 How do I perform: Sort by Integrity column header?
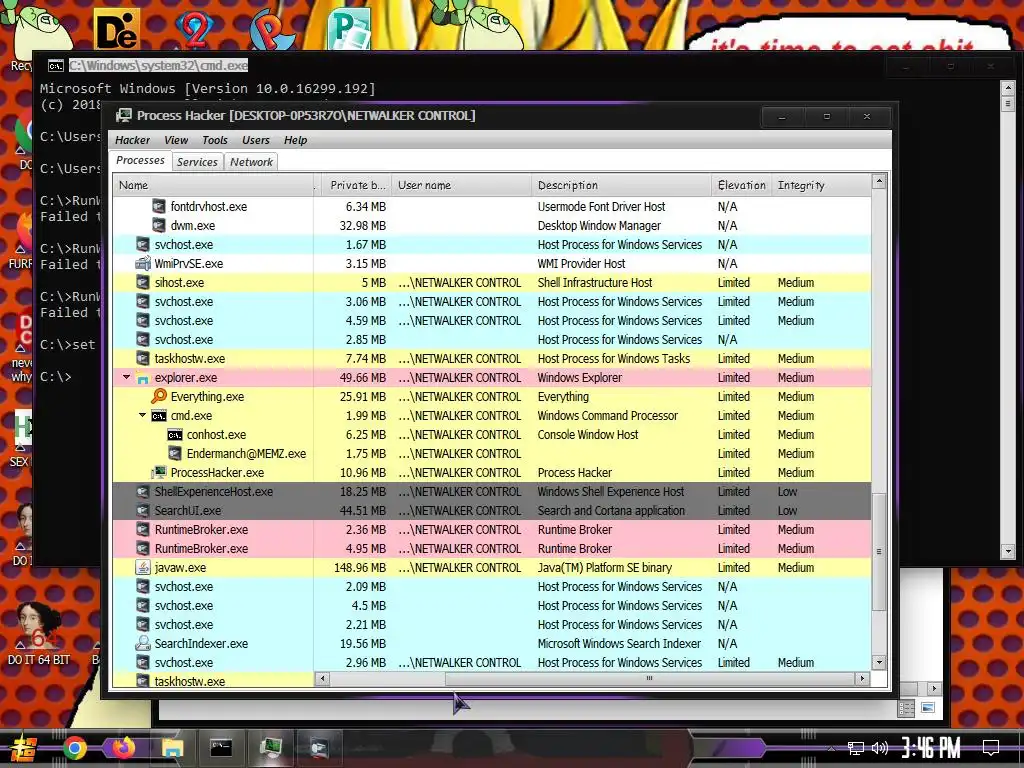click(821, 185)
